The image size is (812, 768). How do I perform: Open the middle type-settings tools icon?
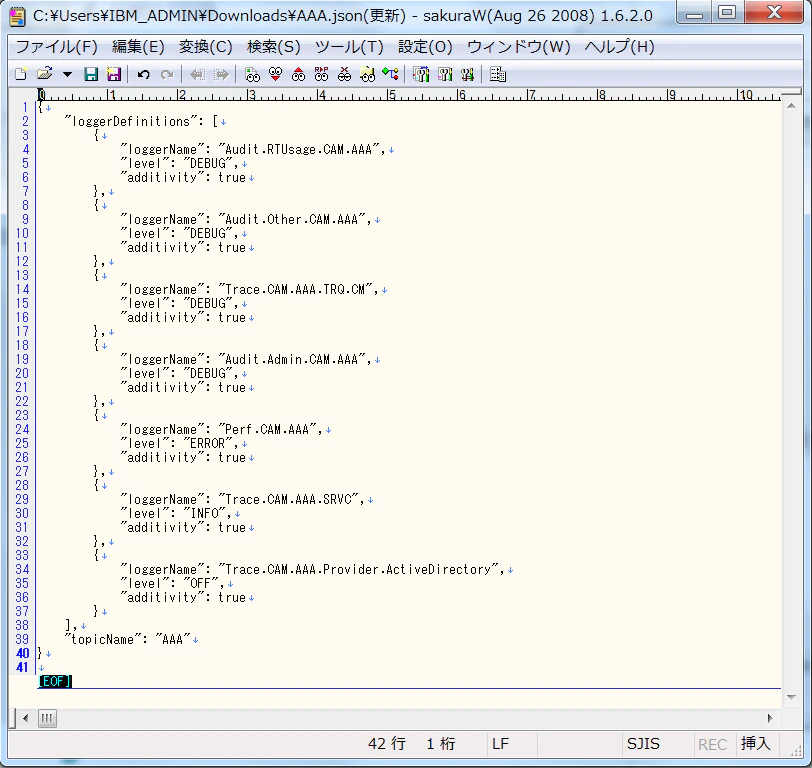pos(445,75)
